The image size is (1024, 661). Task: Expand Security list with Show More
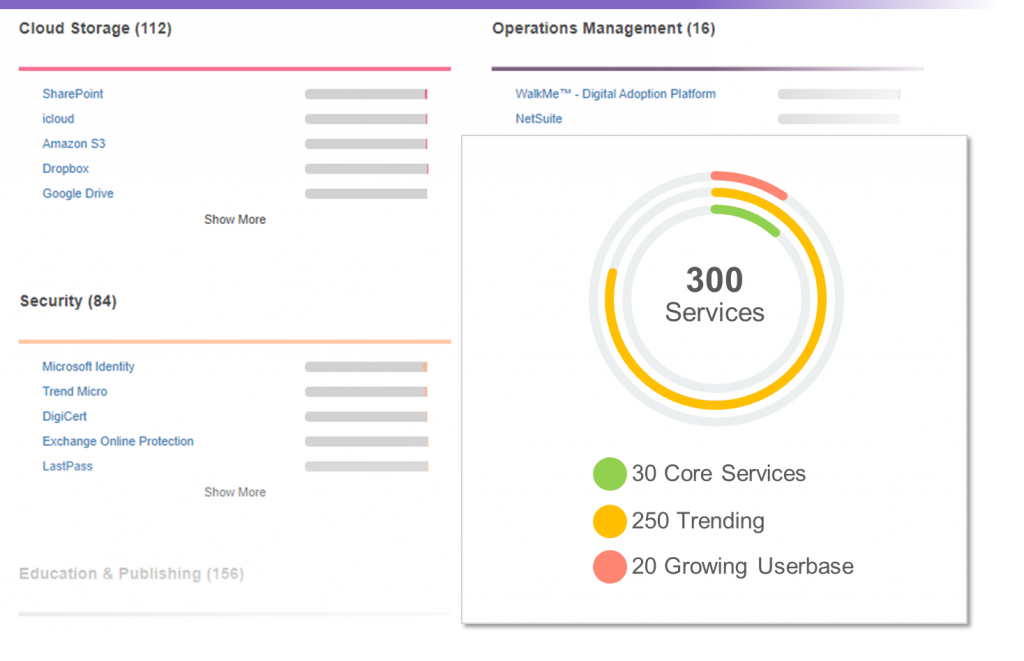coord(235,492)
